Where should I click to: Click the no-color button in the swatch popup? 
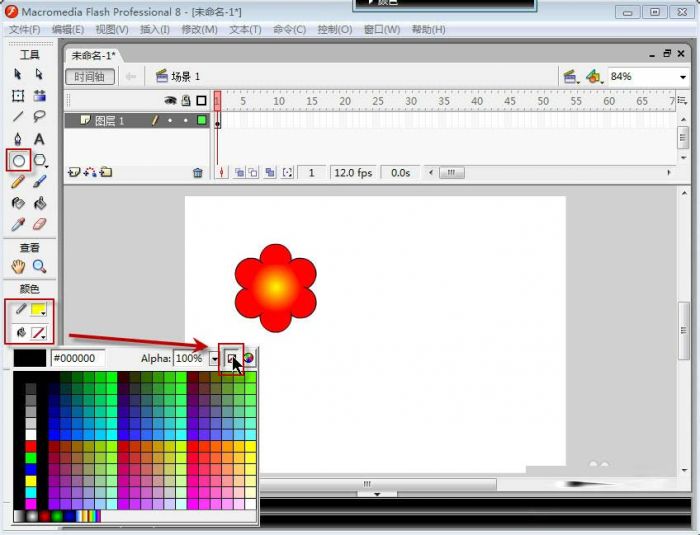[231, 357]
